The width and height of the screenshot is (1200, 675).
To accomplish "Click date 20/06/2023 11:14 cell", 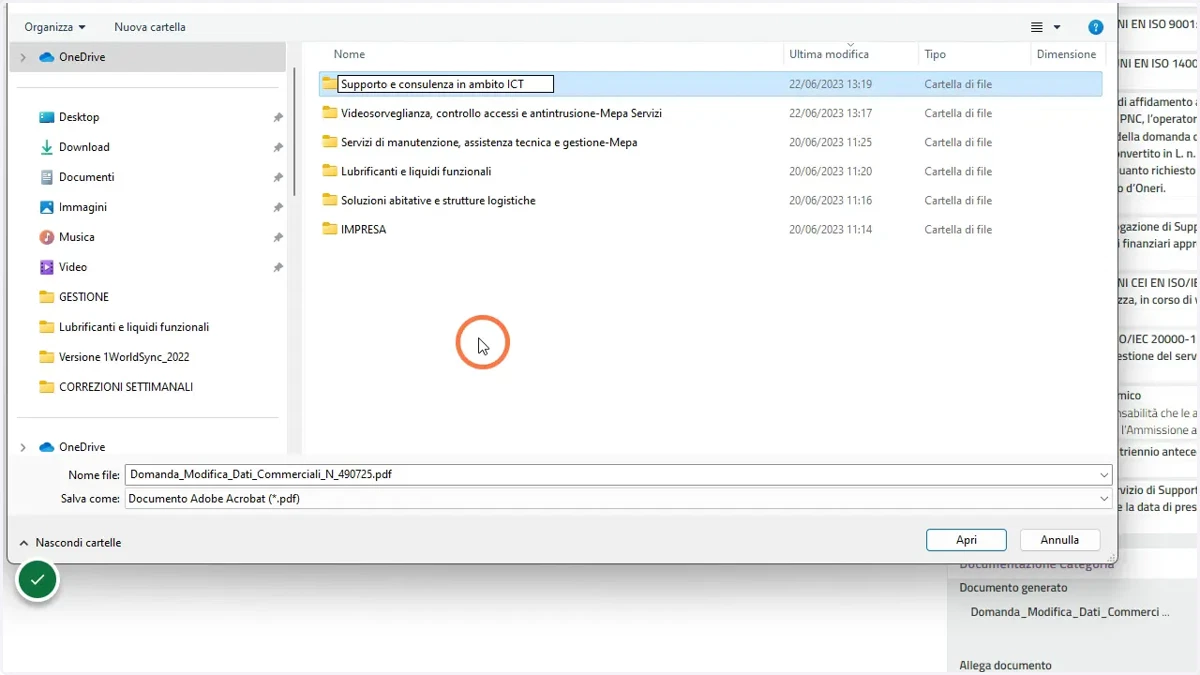I will [x=830, y=229].
